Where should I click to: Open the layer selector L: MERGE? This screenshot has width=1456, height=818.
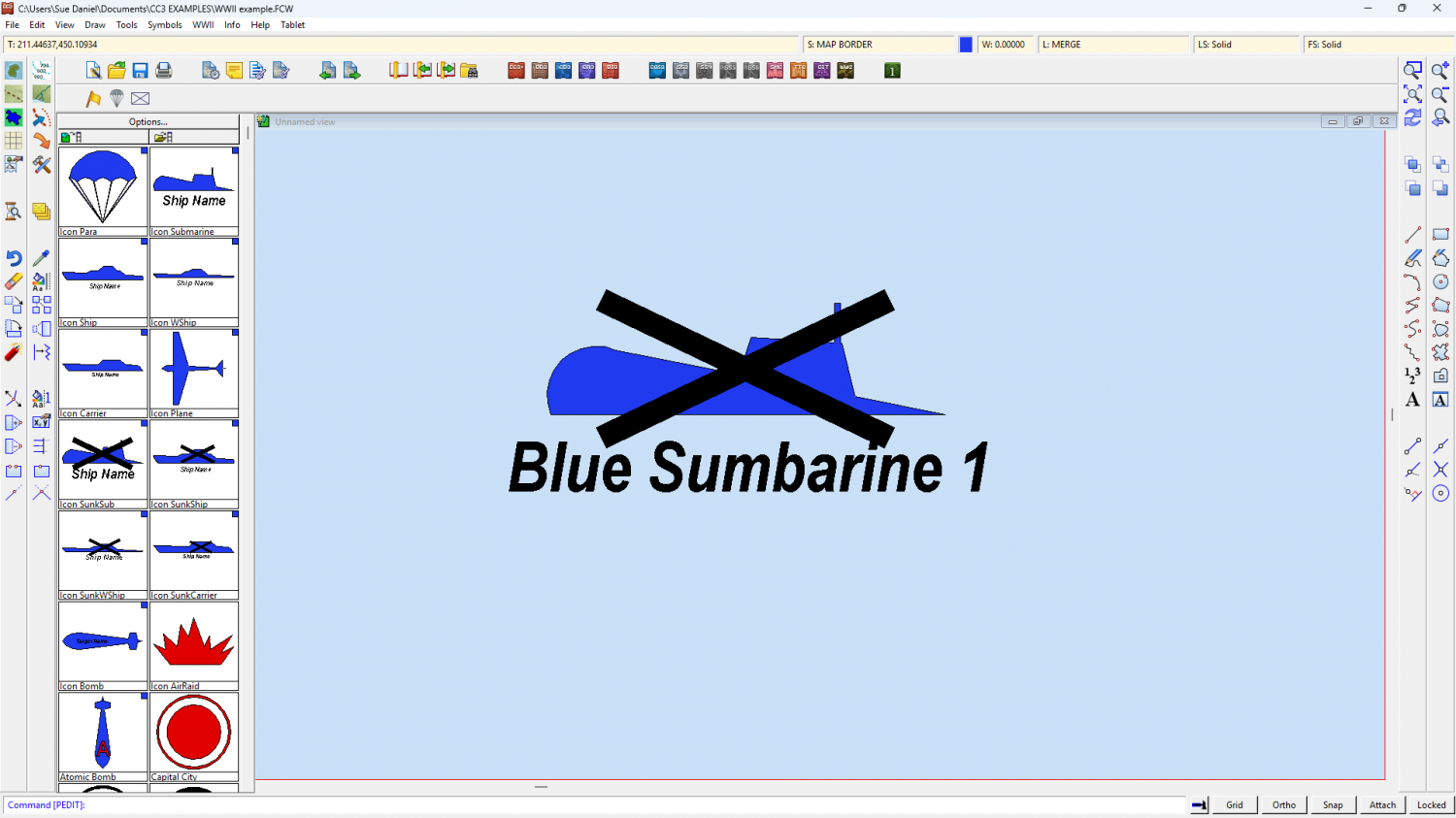pyautogui.click(x=1113, y=45)
